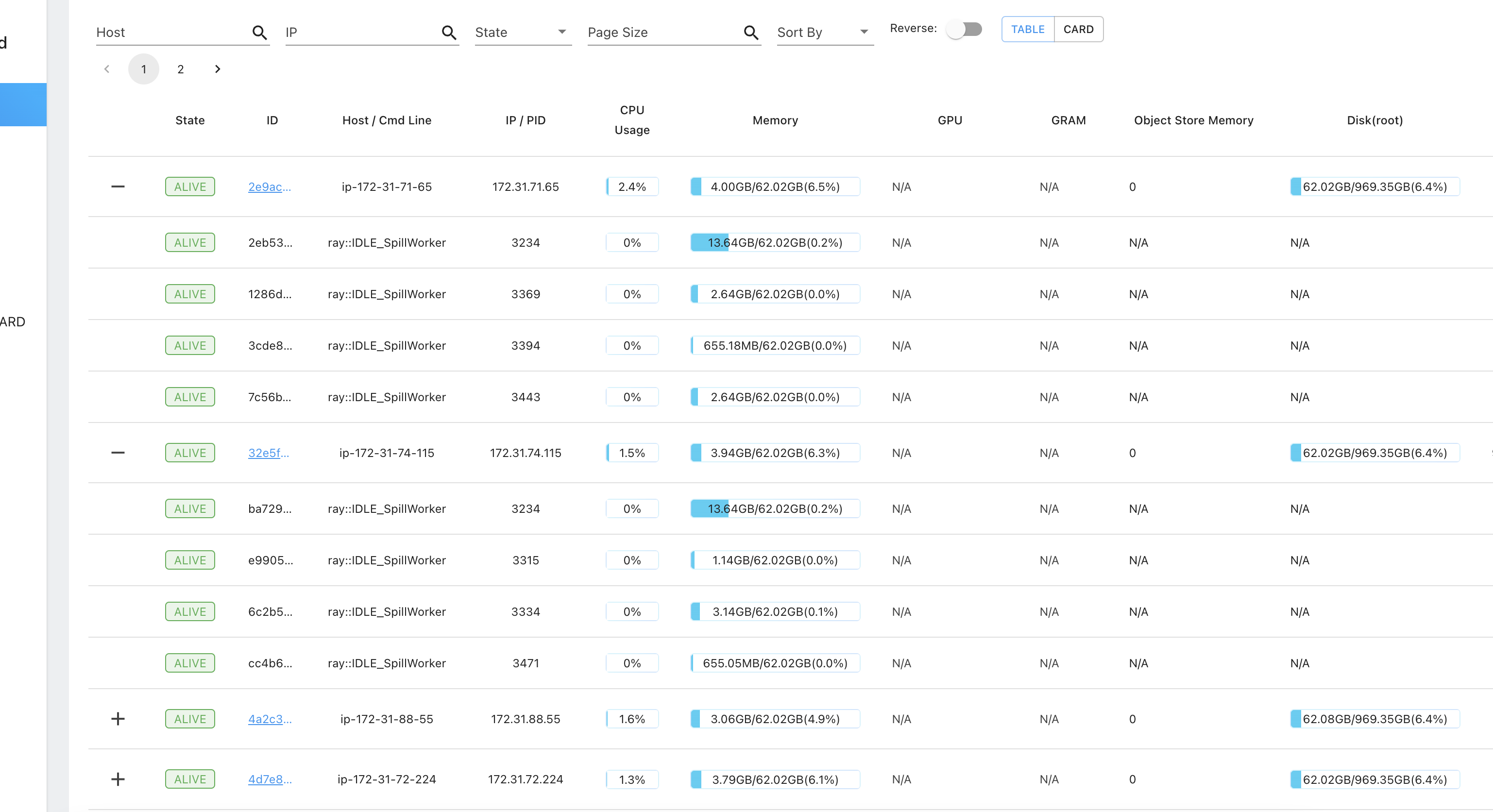The image size is (1493, 812).
Task: Click the 4.00GB/62.02GB(6.5%) memory bar
Action: (775, 186)
